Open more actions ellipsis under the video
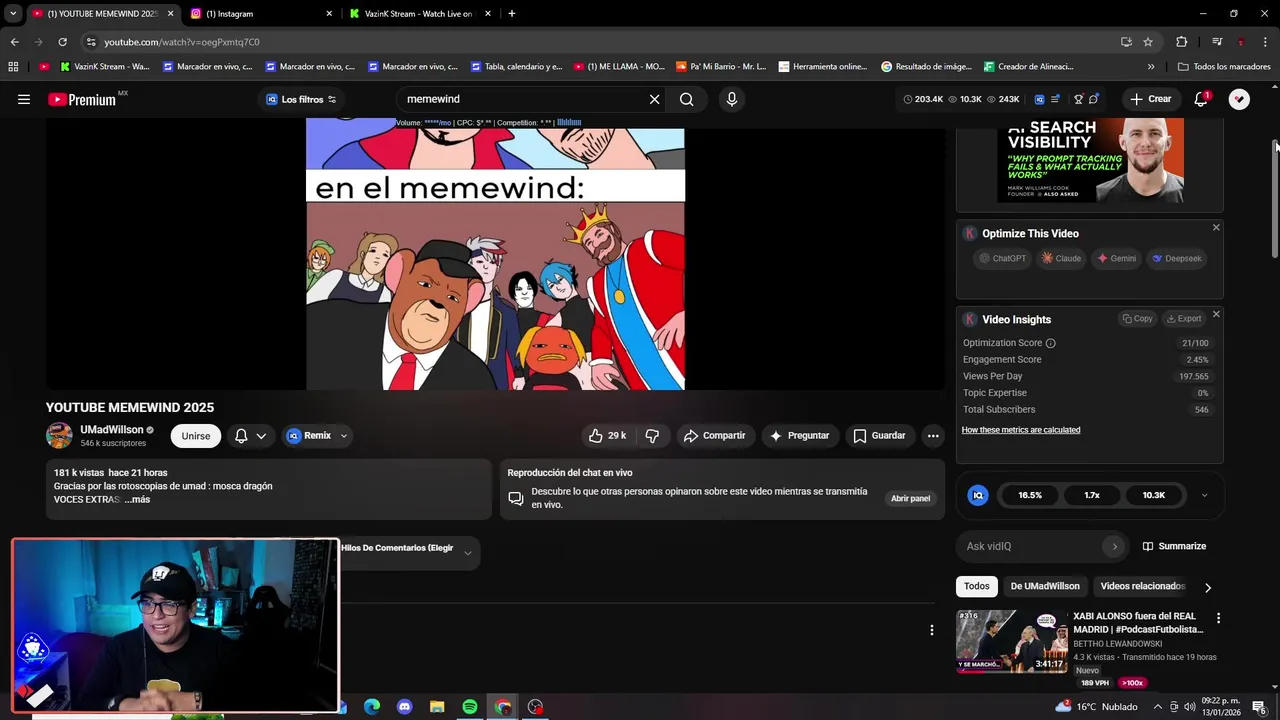Screen dimensions: 1280x720 click(x=932, y=435)
